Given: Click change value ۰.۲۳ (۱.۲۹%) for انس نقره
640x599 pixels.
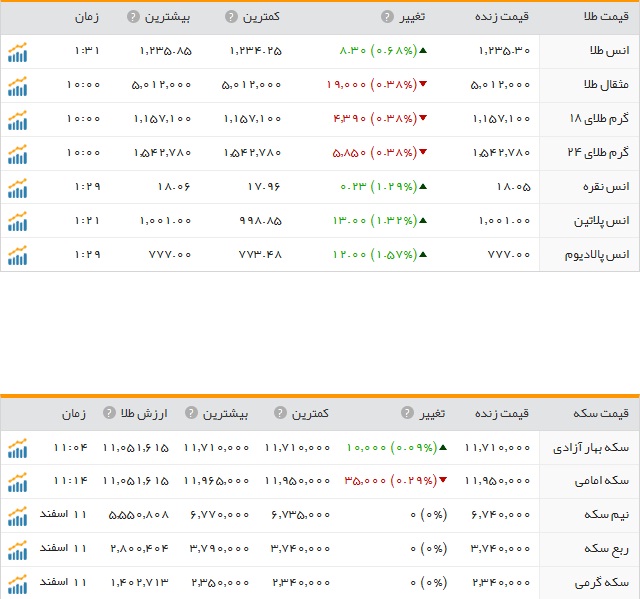Looking at the screenshot, I should pos(378,187).
